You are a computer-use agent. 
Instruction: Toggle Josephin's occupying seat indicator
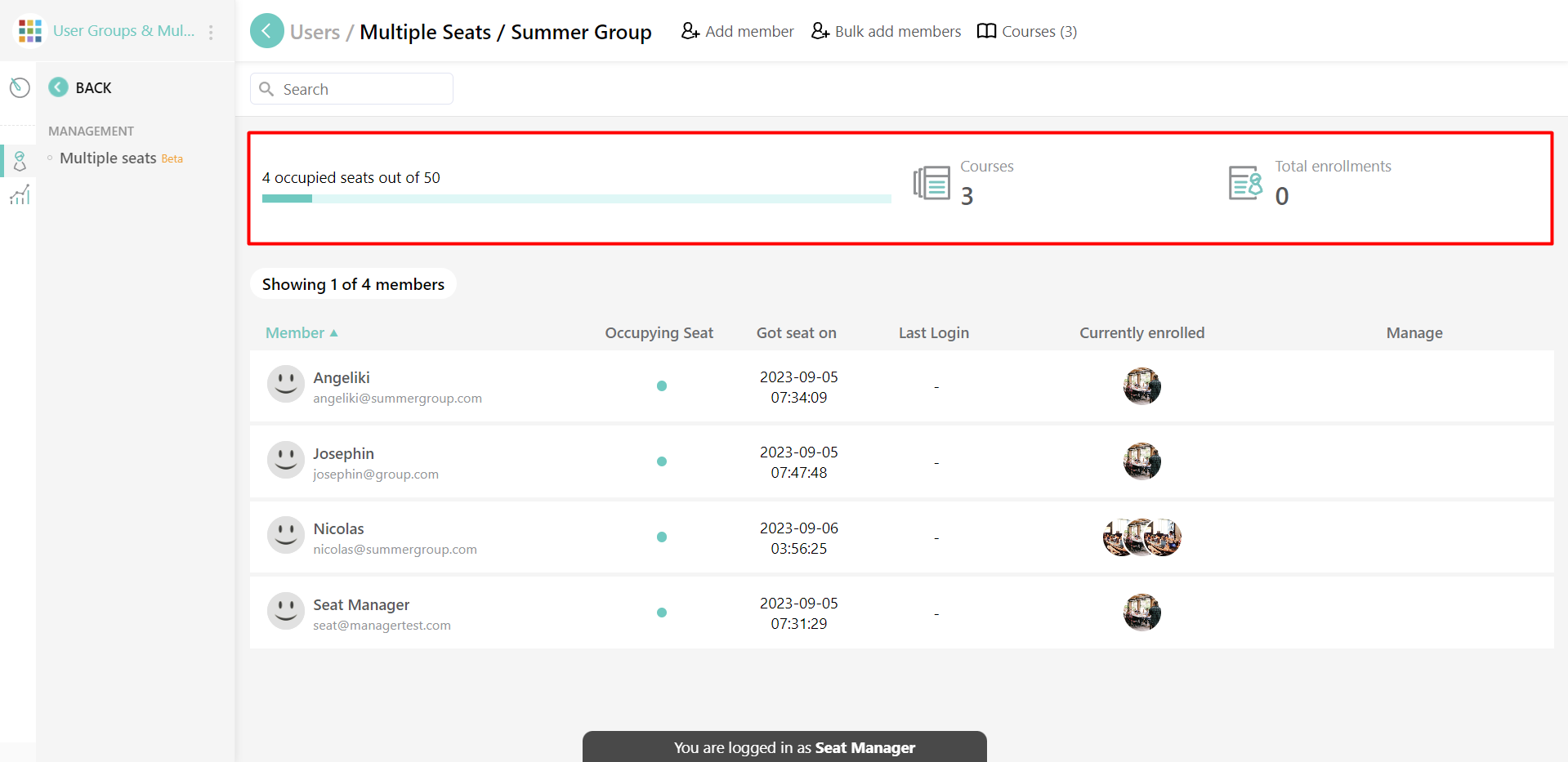662,461
